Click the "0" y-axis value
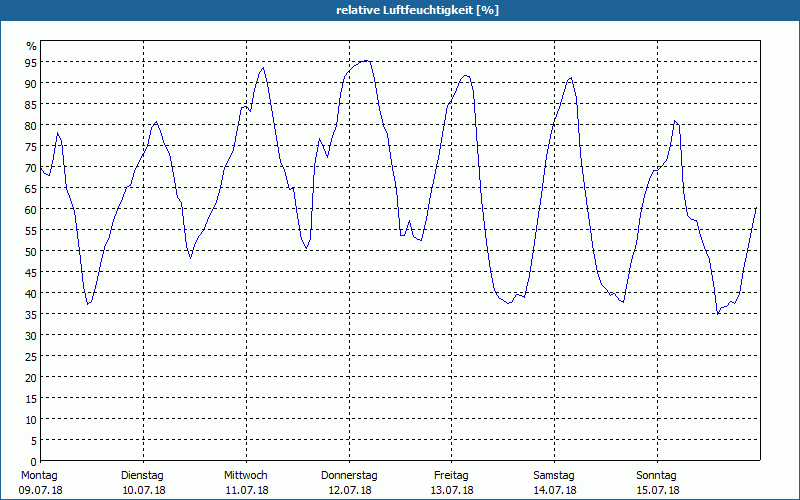 [34, 462]
